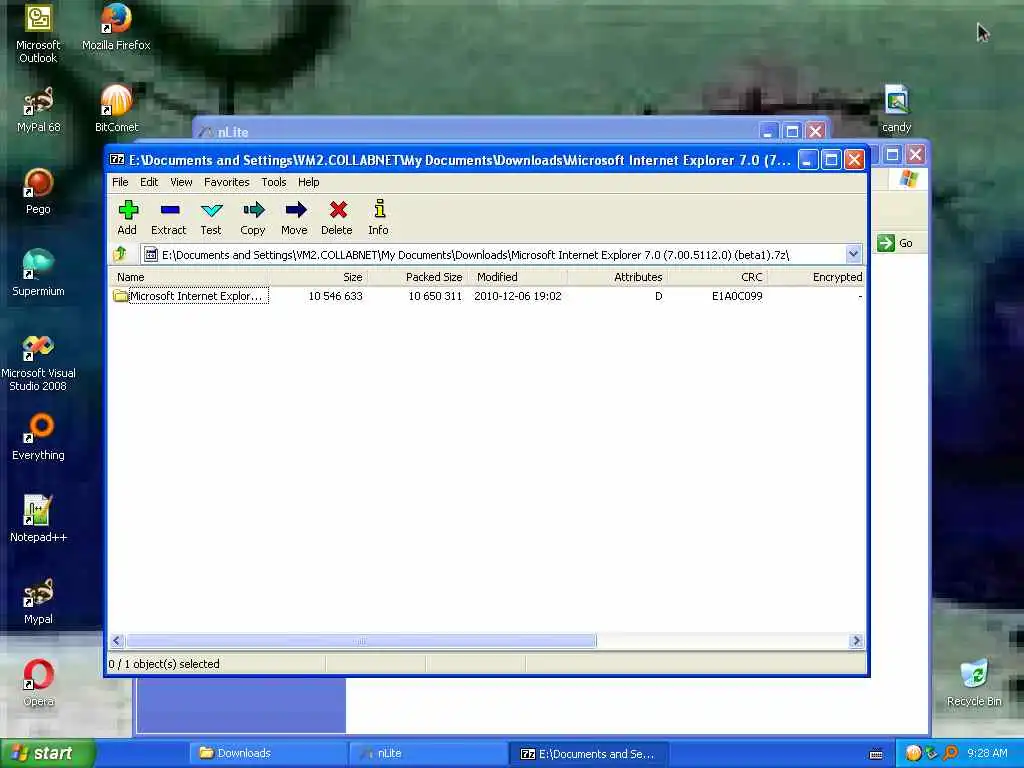Click the 7z icon in title bar

coord(117,159)
